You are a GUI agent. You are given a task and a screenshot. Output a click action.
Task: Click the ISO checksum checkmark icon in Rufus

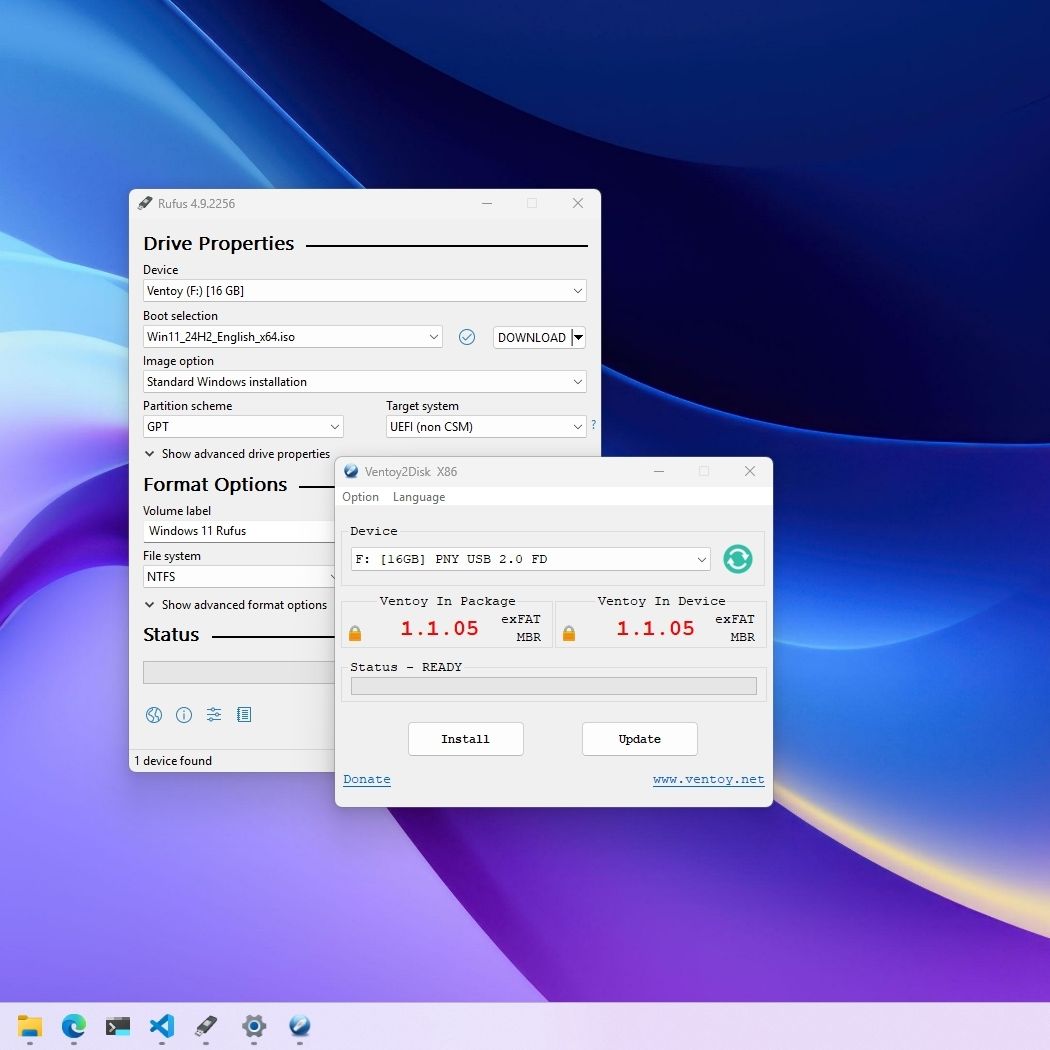coord(467,337)
